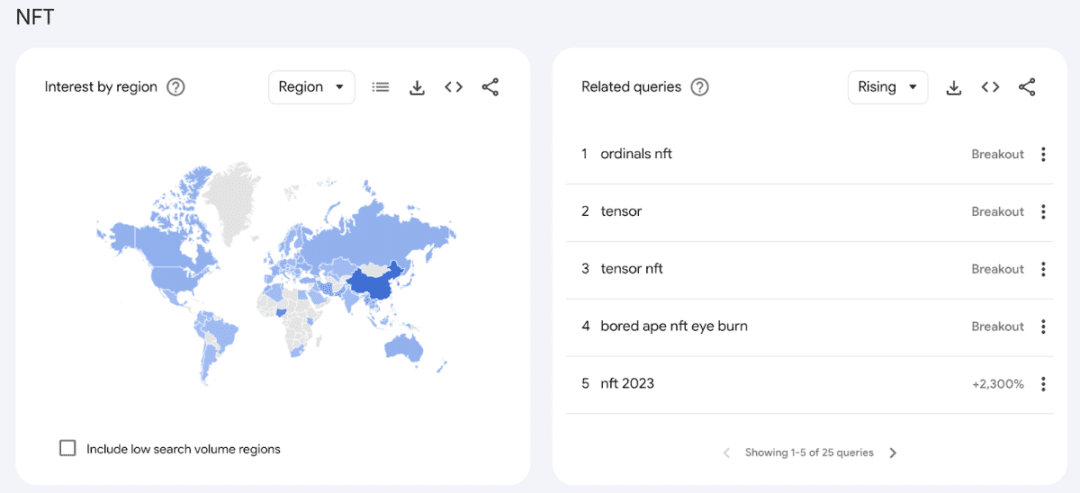Screen dimensions: 1080x493
Task: Enable Include low search volume regions
Action: point(68,448)
